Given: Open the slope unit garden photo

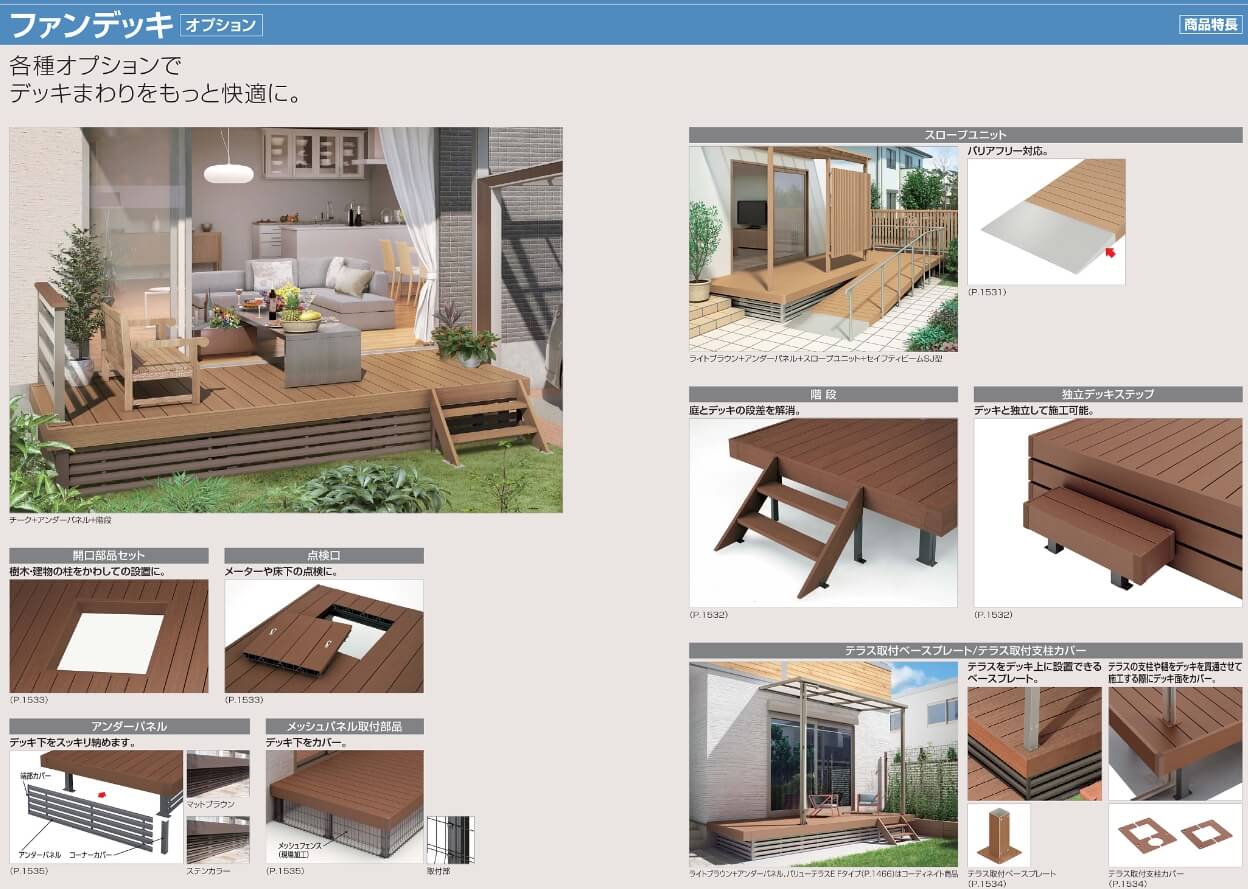Looking at the screenshot, I should 823,249.
